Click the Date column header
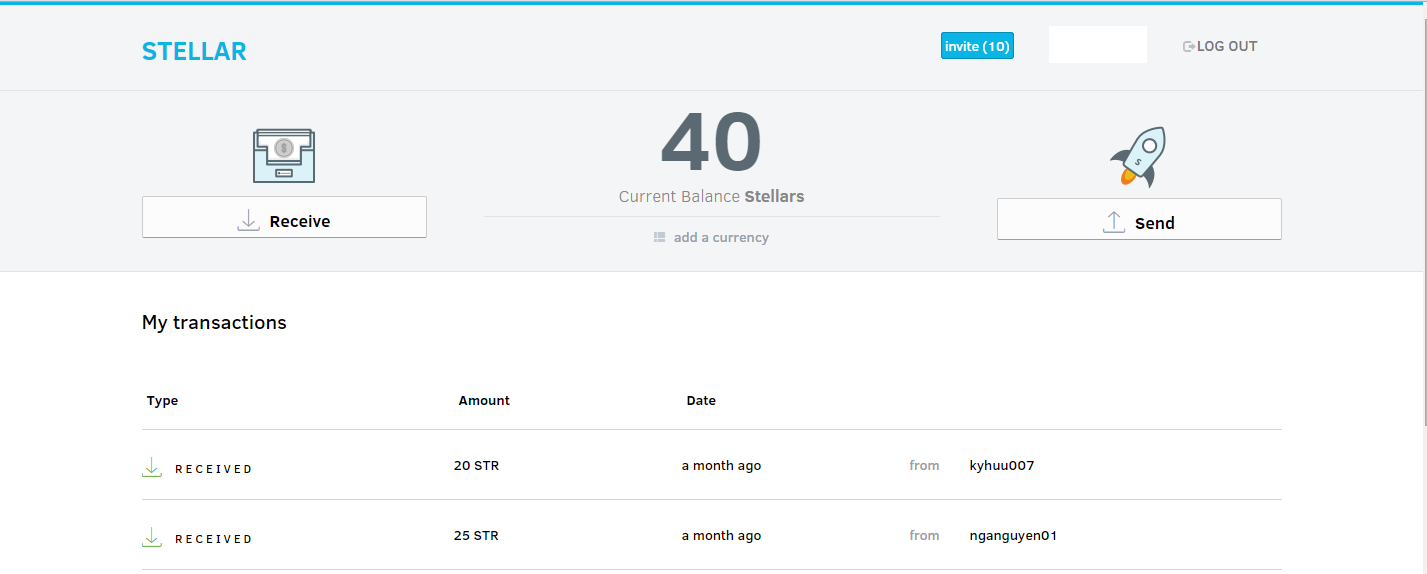This screenshot has height=574, width=1427. [x=701, y=401]
